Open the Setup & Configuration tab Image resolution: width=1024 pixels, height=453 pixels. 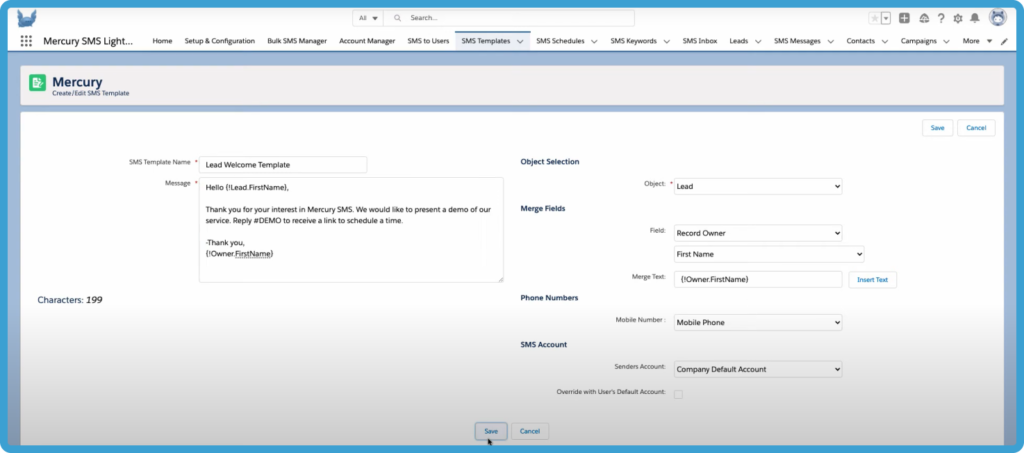pyautogui.click(x=219, y=40)
